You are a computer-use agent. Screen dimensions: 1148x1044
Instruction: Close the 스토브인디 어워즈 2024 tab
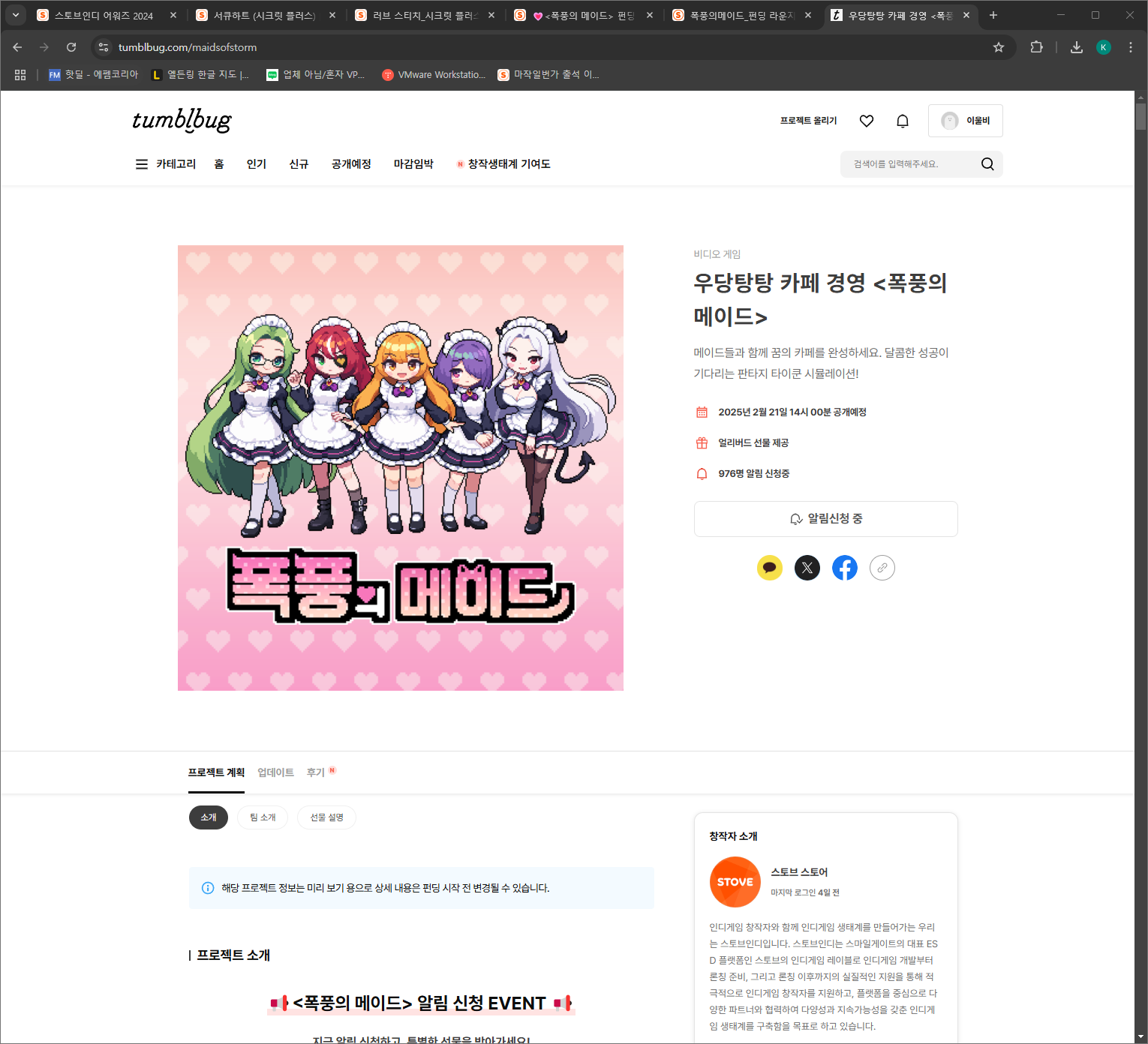coord(173,15)
